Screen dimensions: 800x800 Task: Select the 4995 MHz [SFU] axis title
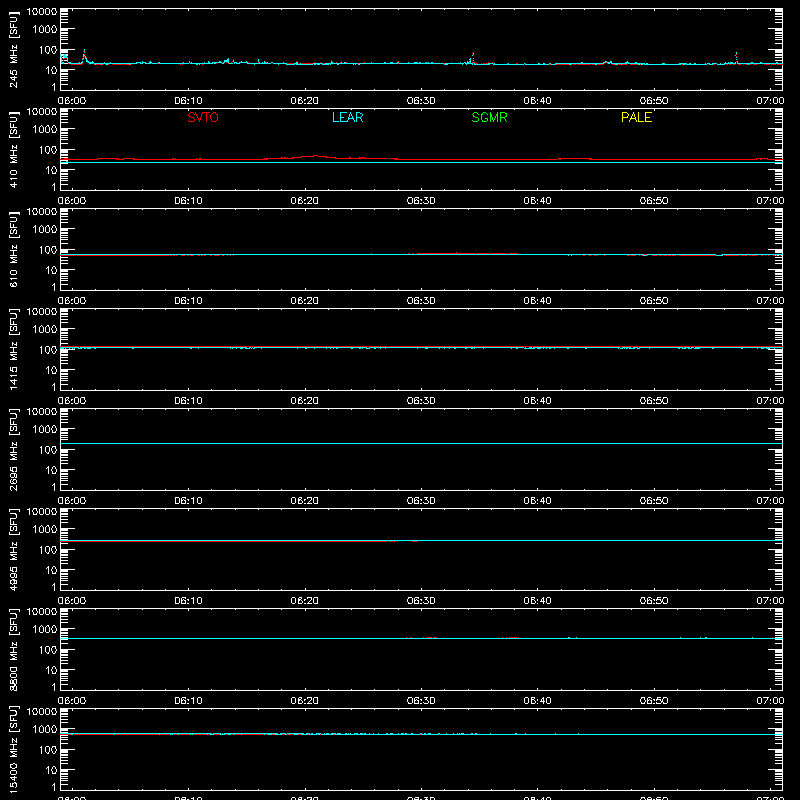point(13,549)
